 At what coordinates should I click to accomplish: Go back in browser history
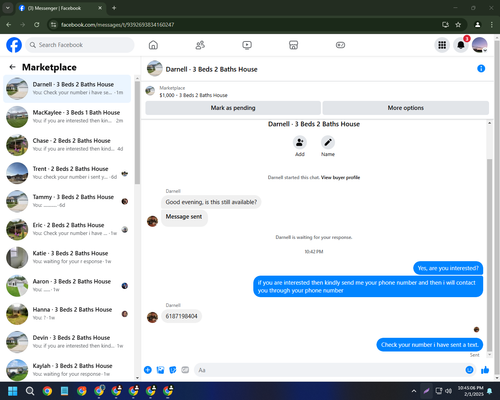(9, 25)
